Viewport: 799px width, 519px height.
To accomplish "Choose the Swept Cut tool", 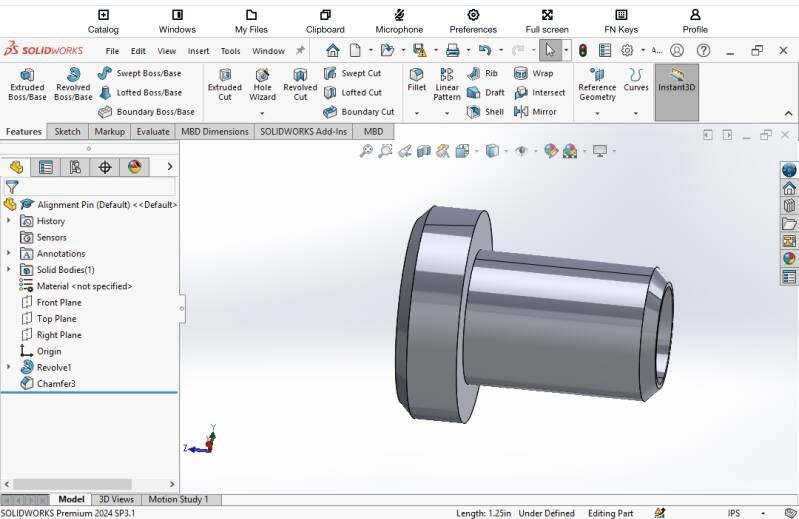I will (351, 73).
